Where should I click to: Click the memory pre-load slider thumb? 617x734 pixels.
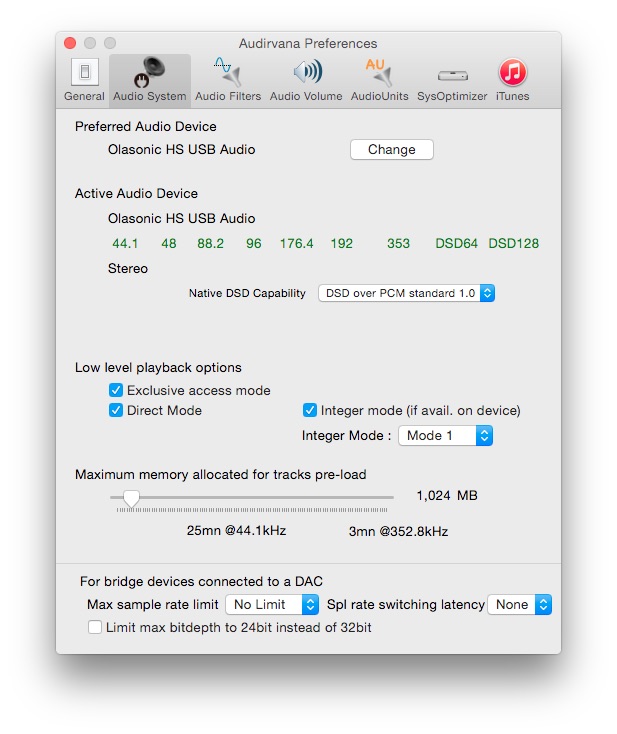point(132,499)
